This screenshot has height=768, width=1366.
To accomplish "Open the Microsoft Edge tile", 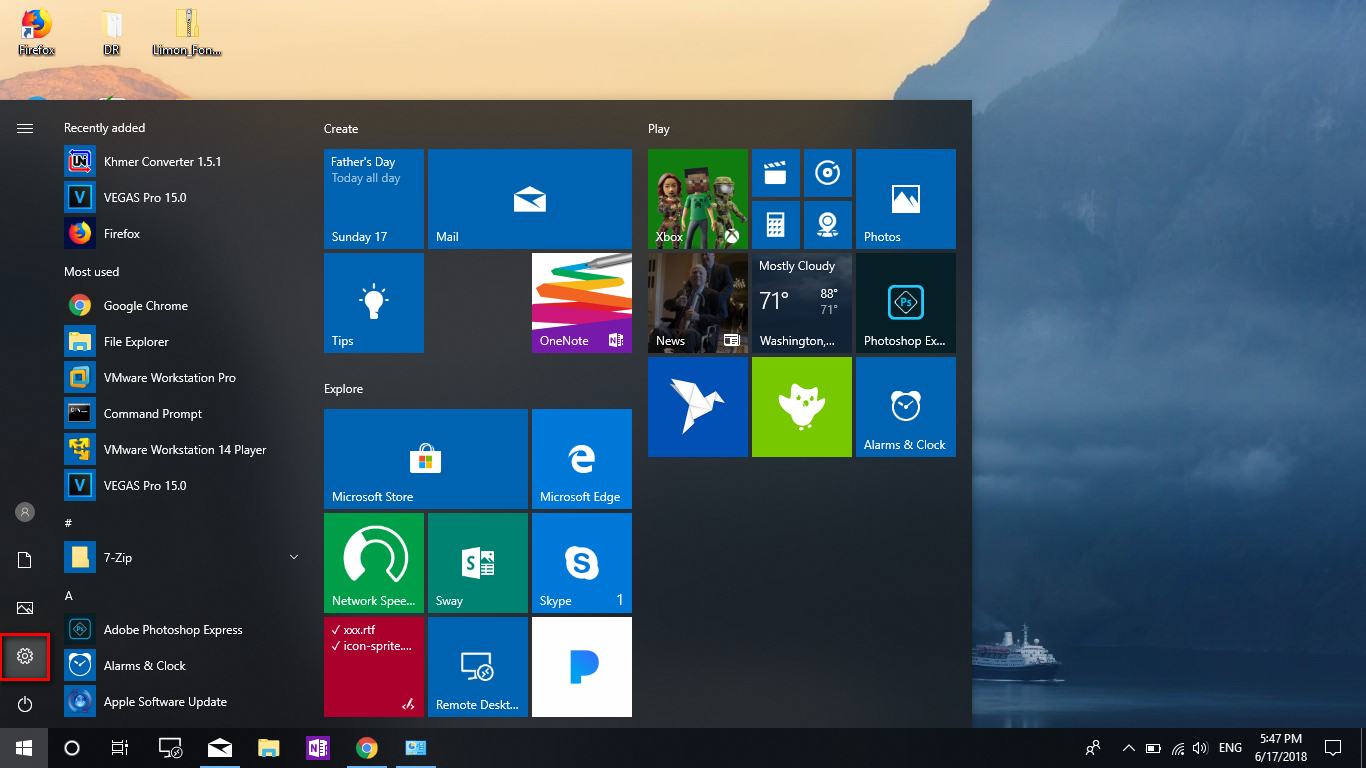I will pyautogui.click(x=581, y=459).
